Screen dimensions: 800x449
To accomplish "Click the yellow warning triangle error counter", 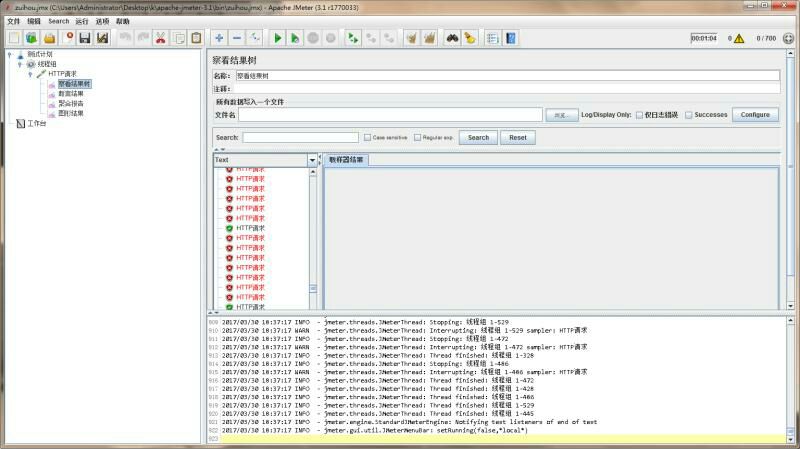I will (x=738, y=39).
